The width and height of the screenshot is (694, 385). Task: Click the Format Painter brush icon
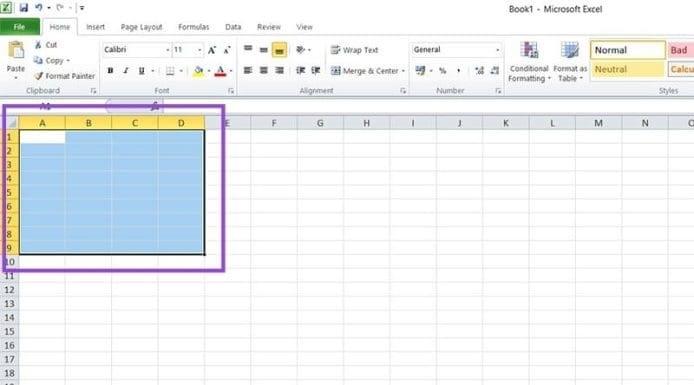(x=39, y=76)
